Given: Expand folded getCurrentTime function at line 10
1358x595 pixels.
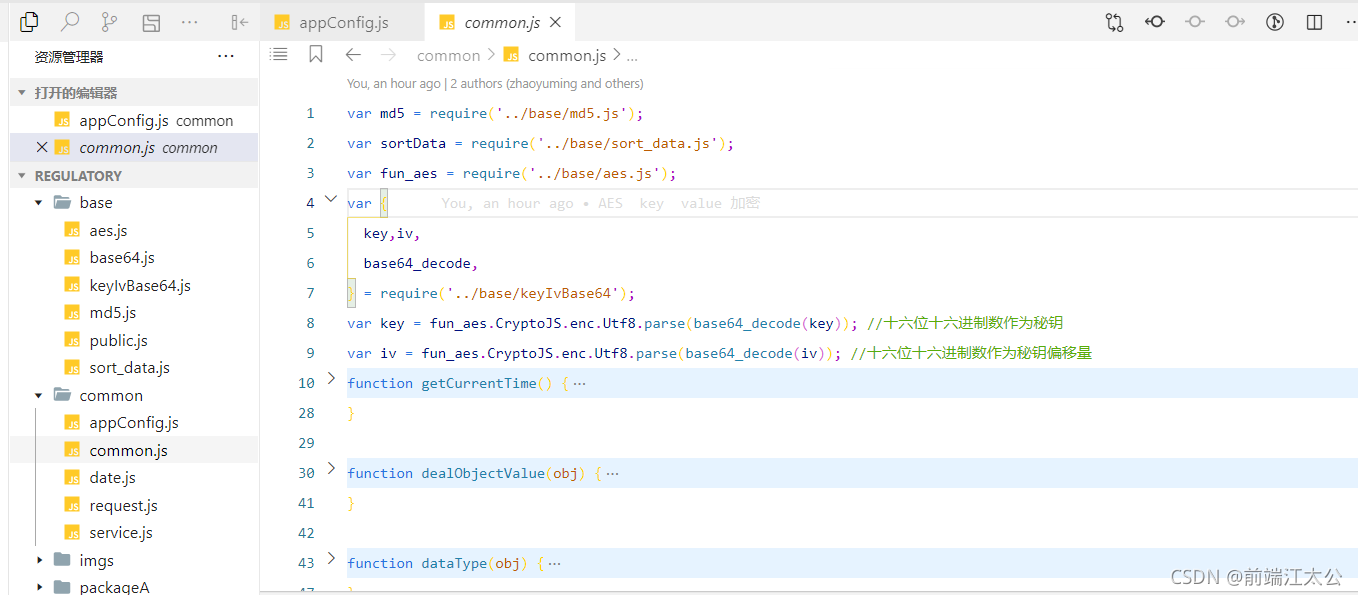Looking at the screenshot, I should (332, 378).
